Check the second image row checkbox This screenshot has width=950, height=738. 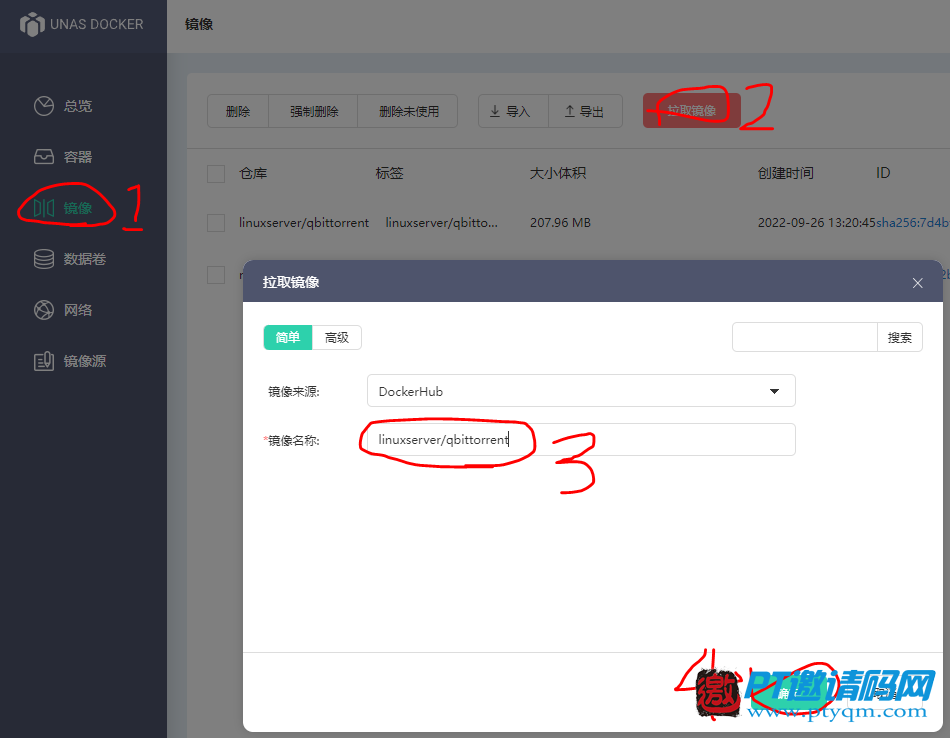pyautogui.click(x=216, y=274)
